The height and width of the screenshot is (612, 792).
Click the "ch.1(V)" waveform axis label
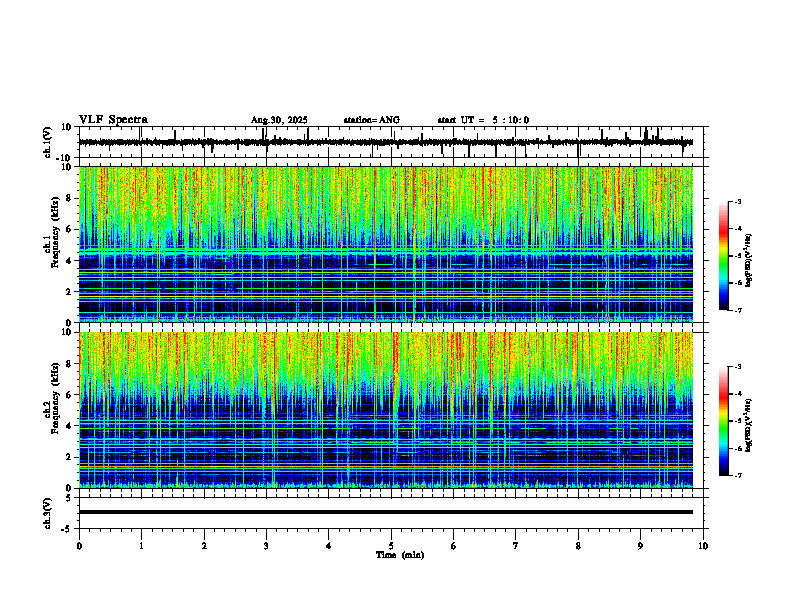click(48, 142)
